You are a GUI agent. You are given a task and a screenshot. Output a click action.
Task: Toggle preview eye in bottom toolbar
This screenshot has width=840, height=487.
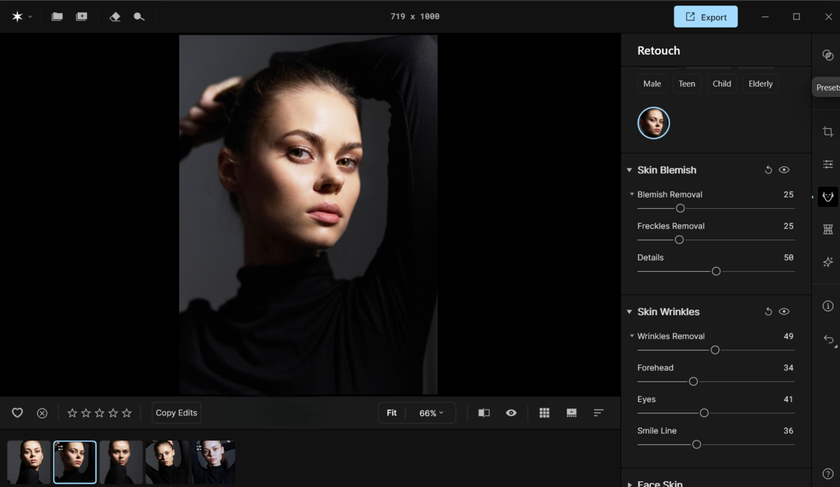click(511, 413)
